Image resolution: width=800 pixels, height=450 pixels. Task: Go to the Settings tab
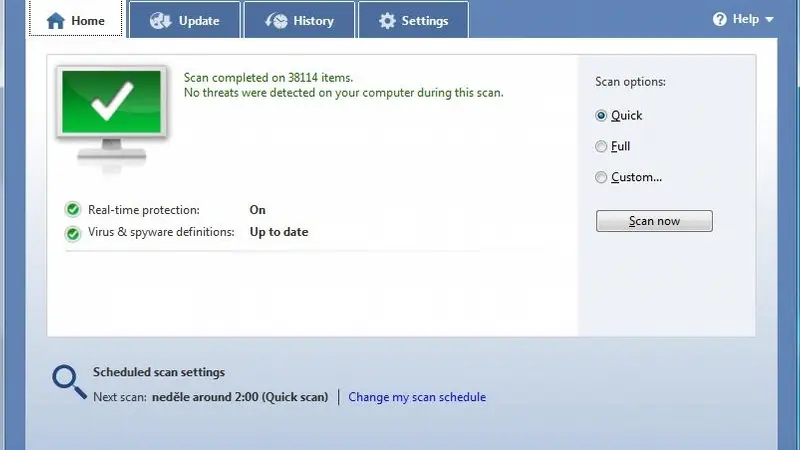413,19
